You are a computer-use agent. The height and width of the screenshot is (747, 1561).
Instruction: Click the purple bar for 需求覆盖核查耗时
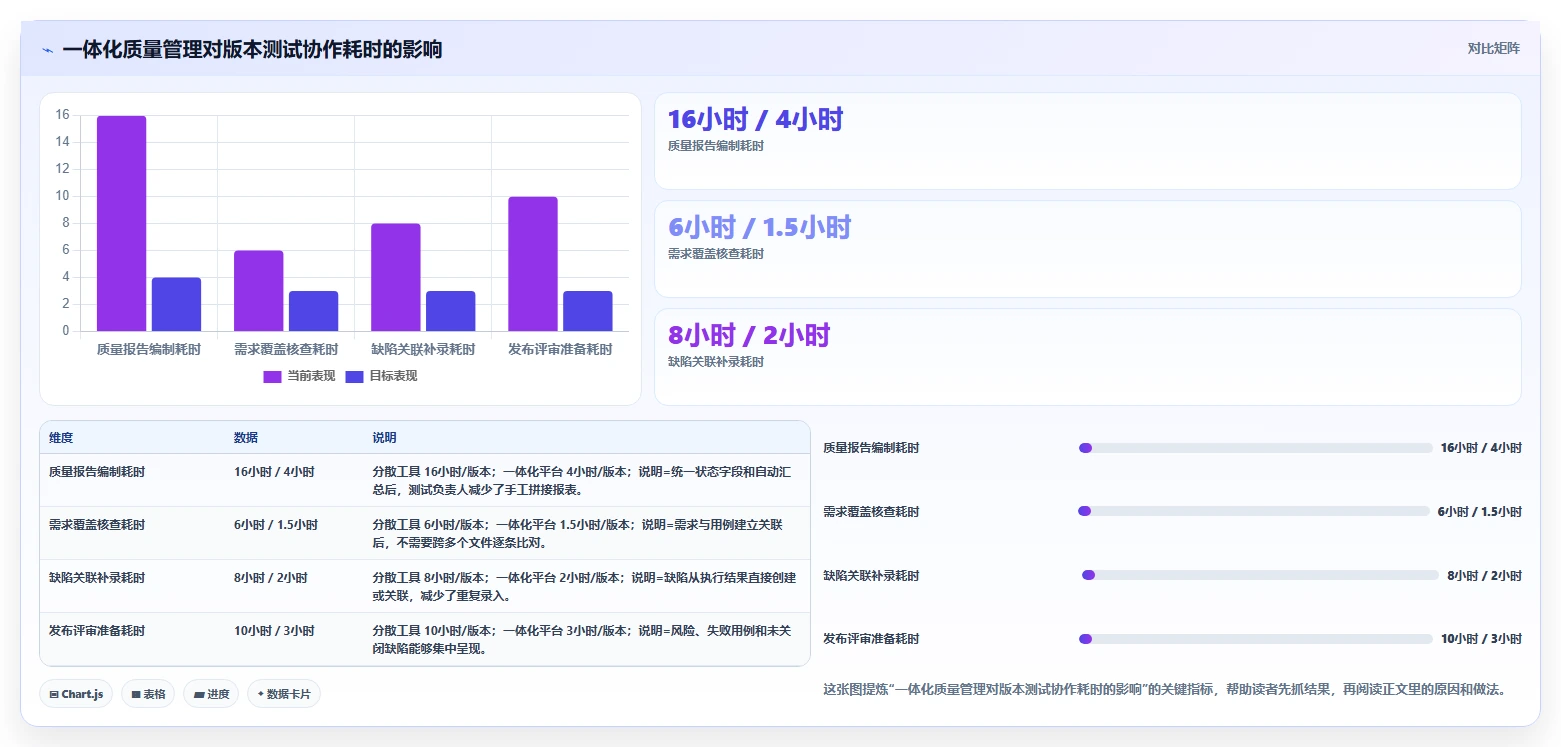tap(258, 290)
